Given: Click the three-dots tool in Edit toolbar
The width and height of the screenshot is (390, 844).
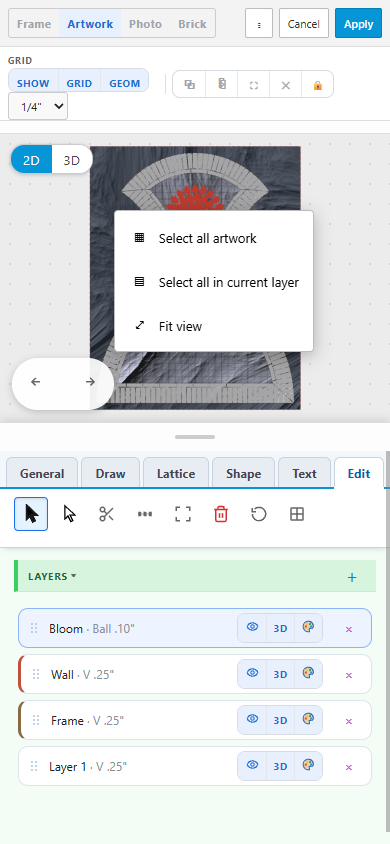Looking at the screenshot, I should click(x=145, y=514).
